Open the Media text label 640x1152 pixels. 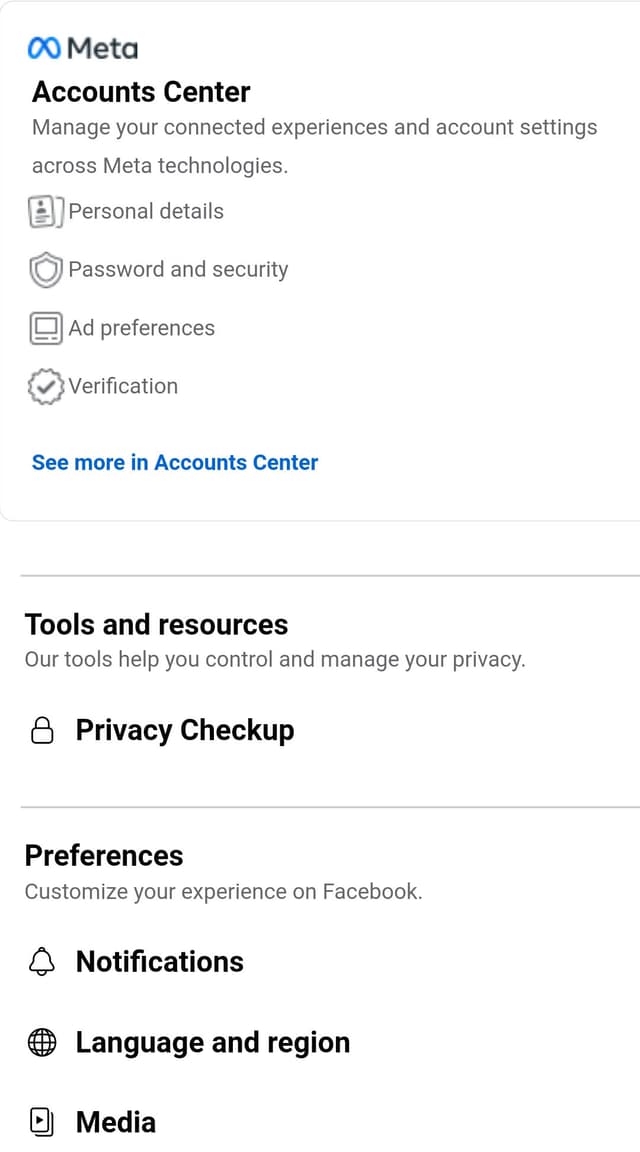(x=116, y=1123)
